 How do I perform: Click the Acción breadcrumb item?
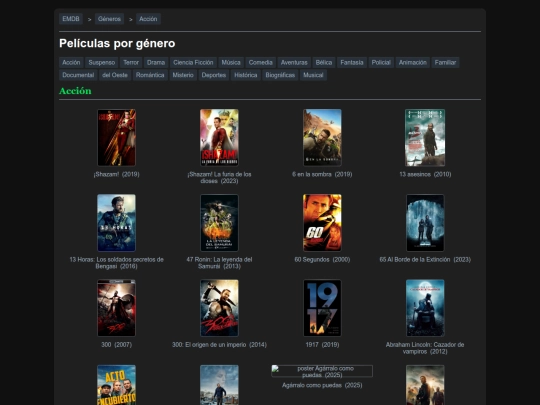point(148,19)
